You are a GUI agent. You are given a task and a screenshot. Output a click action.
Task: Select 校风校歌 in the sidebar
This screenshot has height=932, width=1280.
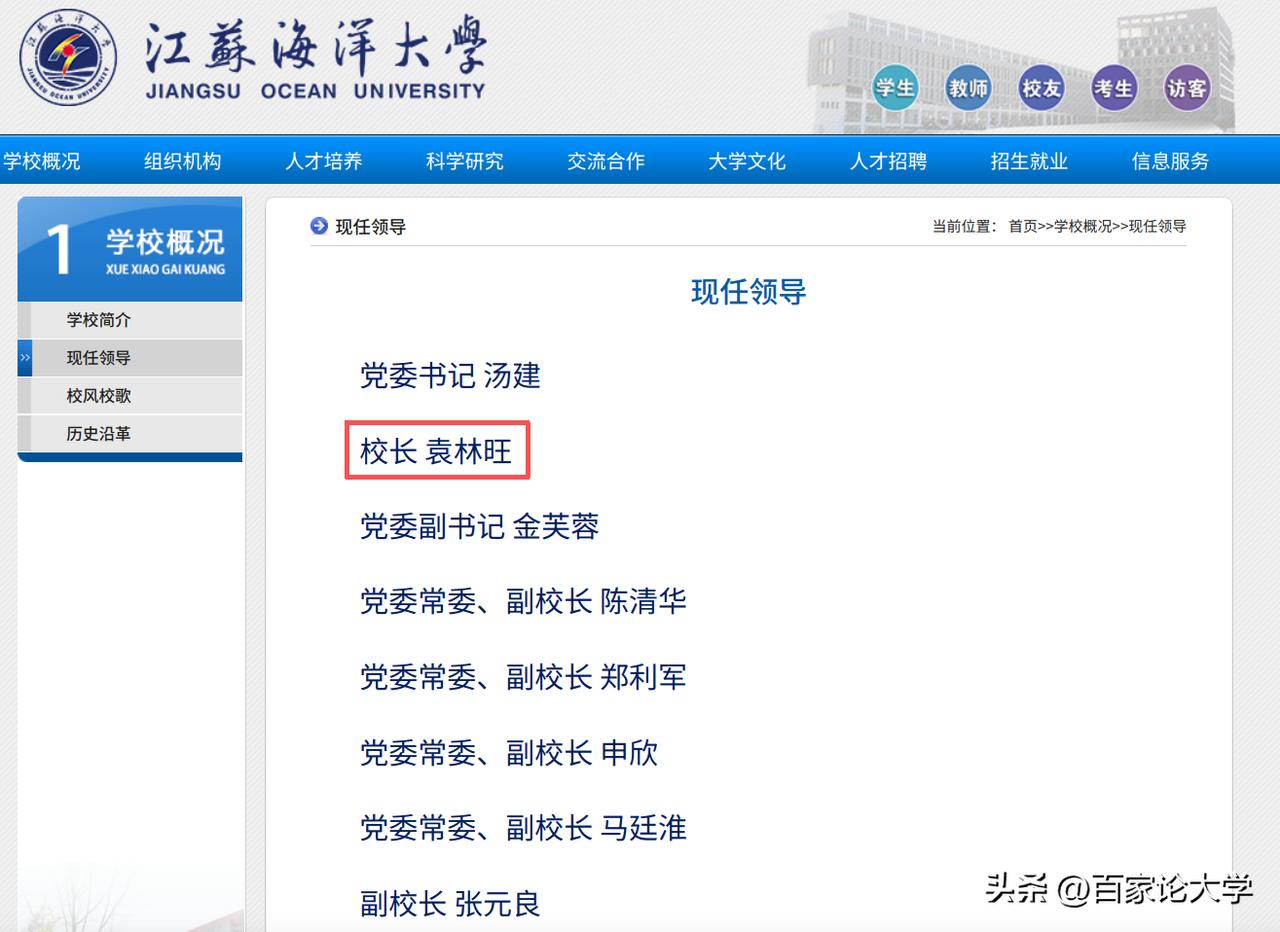click(x=130, y=396)
